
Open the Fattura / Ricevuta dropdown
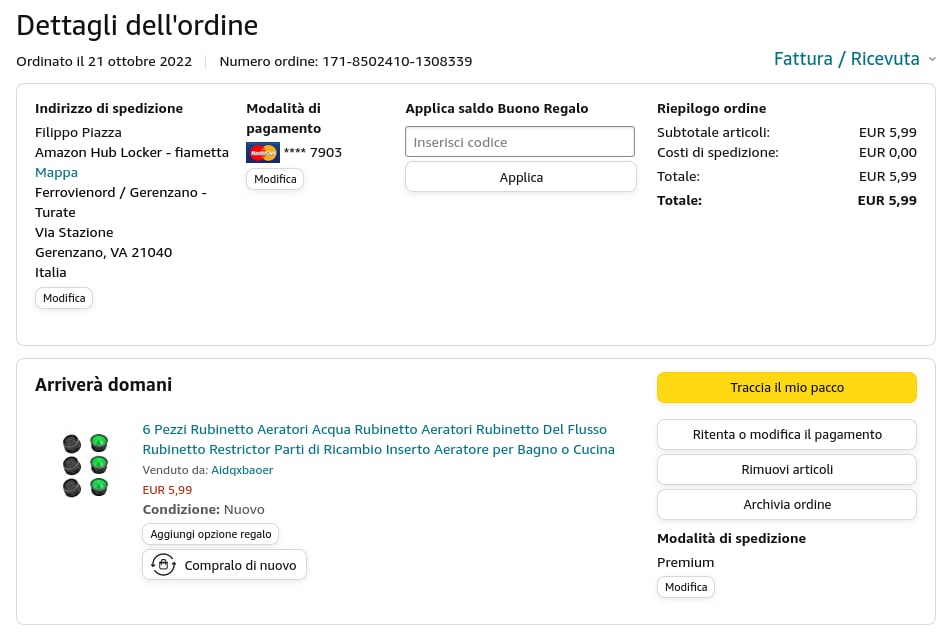click(x=846, y=59)
